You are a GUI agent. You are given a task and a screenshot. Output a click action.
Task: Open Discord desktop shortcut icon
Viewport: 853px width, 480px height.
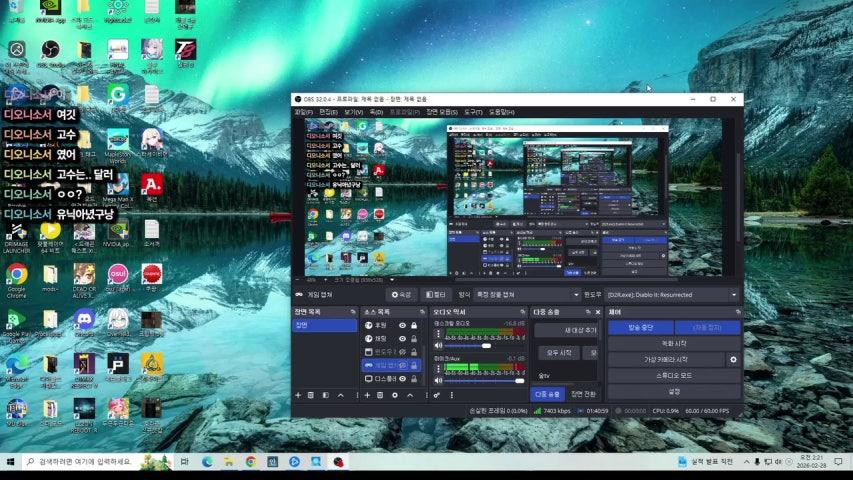84,319
